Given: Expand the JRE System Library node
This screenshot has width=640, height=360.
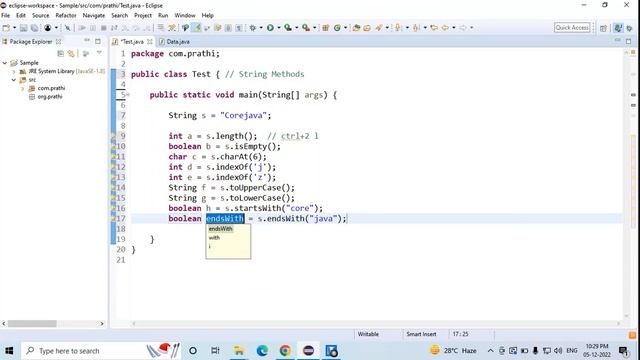Looking at the screenshot, I should 13,71.
